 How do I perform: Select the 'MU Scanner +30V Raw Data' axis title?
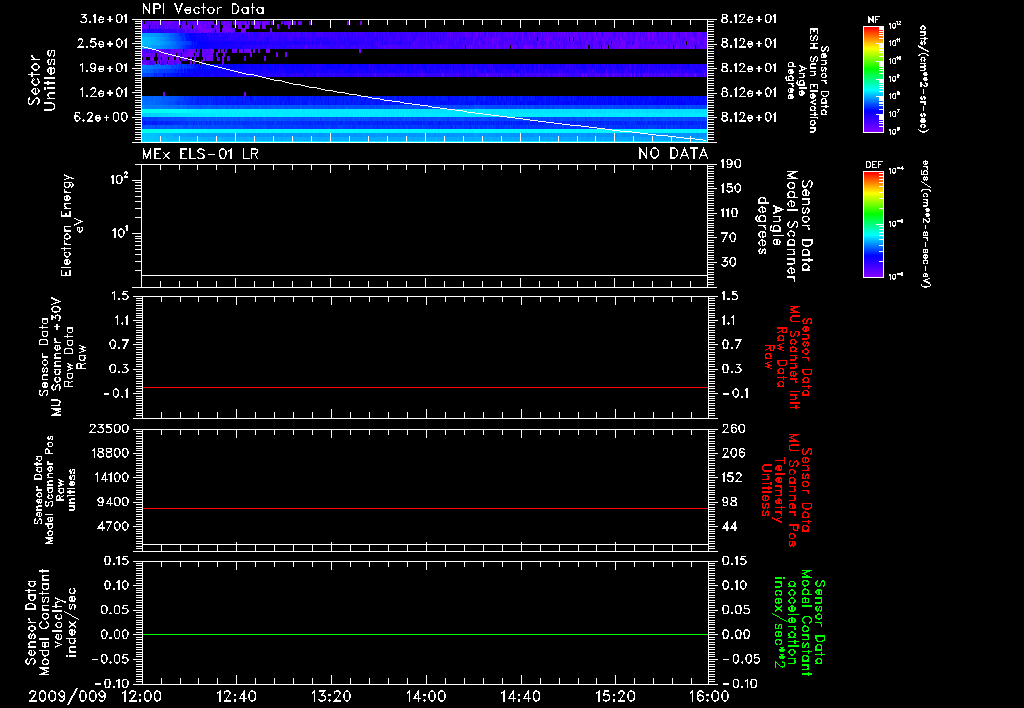pos(61,357)
